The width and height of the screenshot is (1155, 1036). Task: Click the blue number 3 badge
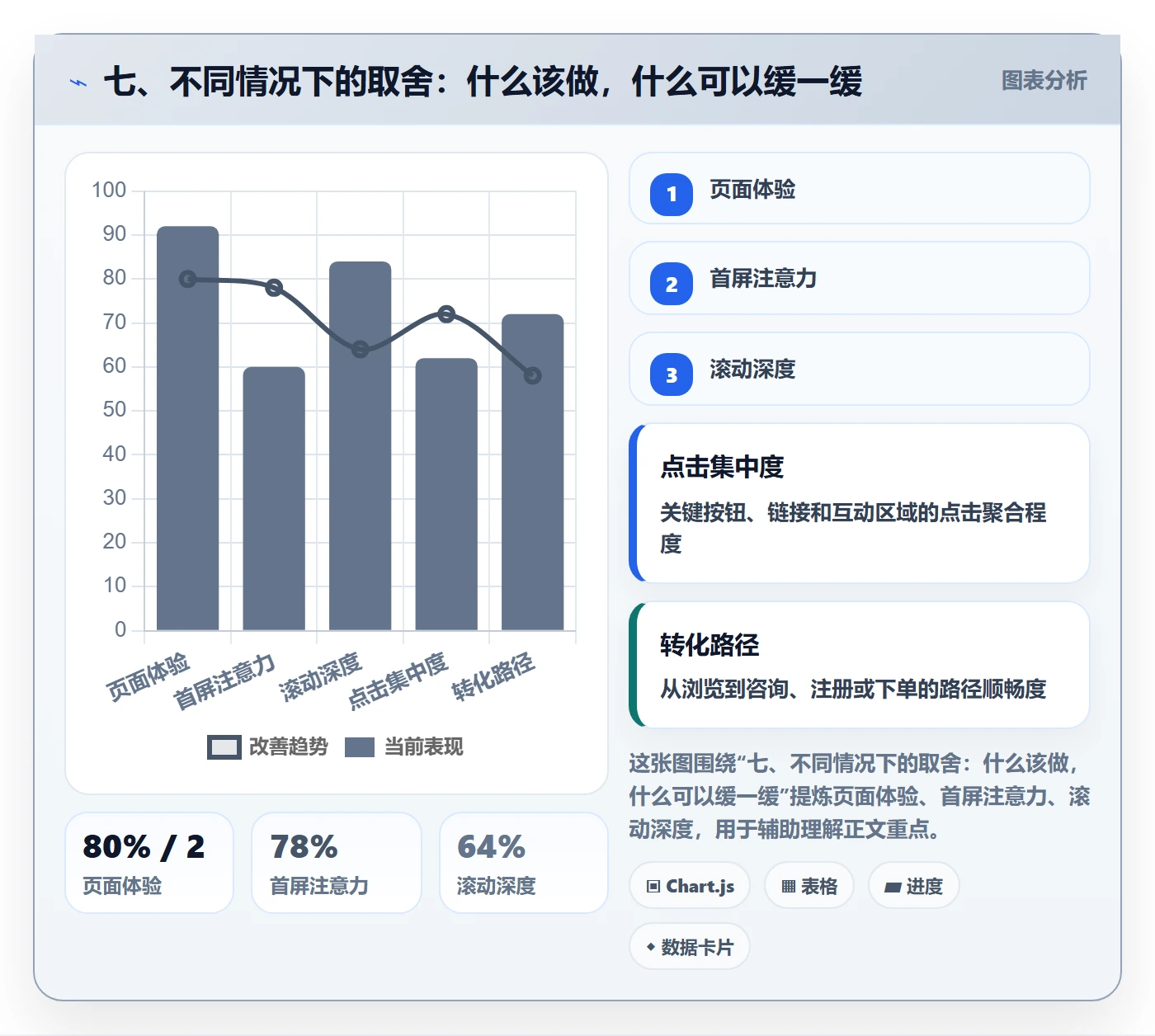(672, 374)
